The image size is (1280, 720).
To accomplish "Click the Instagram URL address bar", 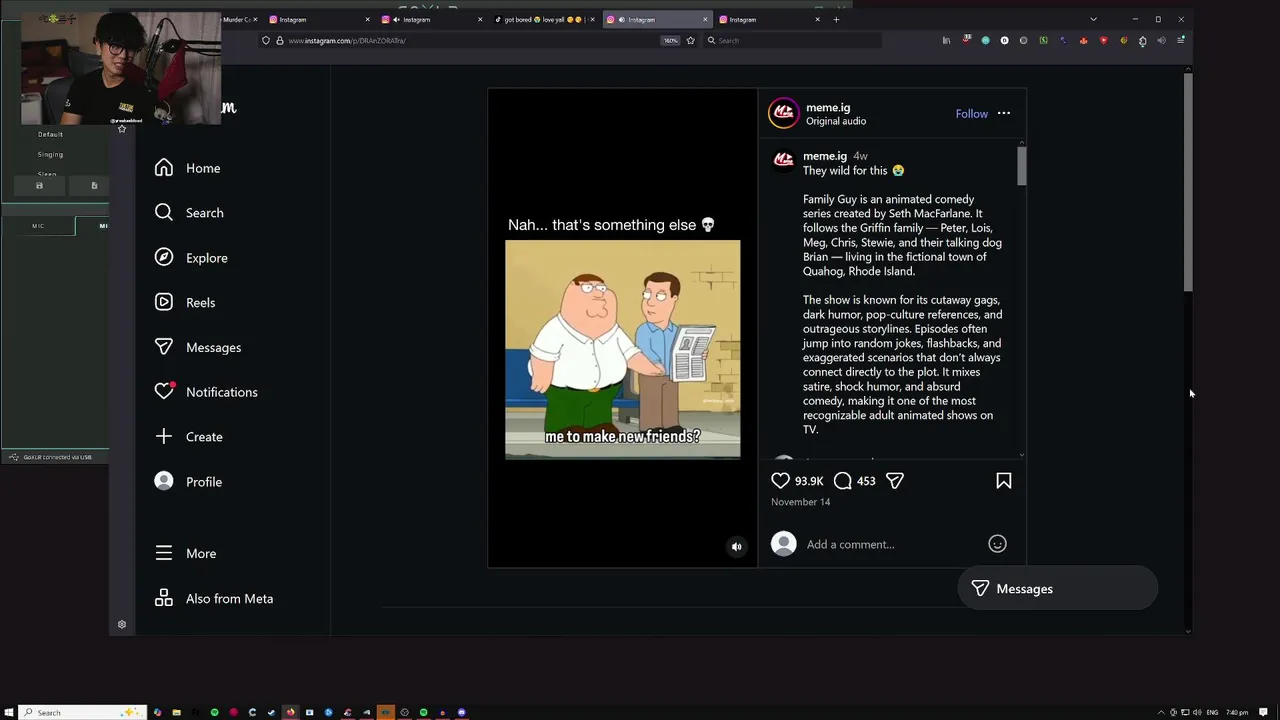I will pos(470,41).
